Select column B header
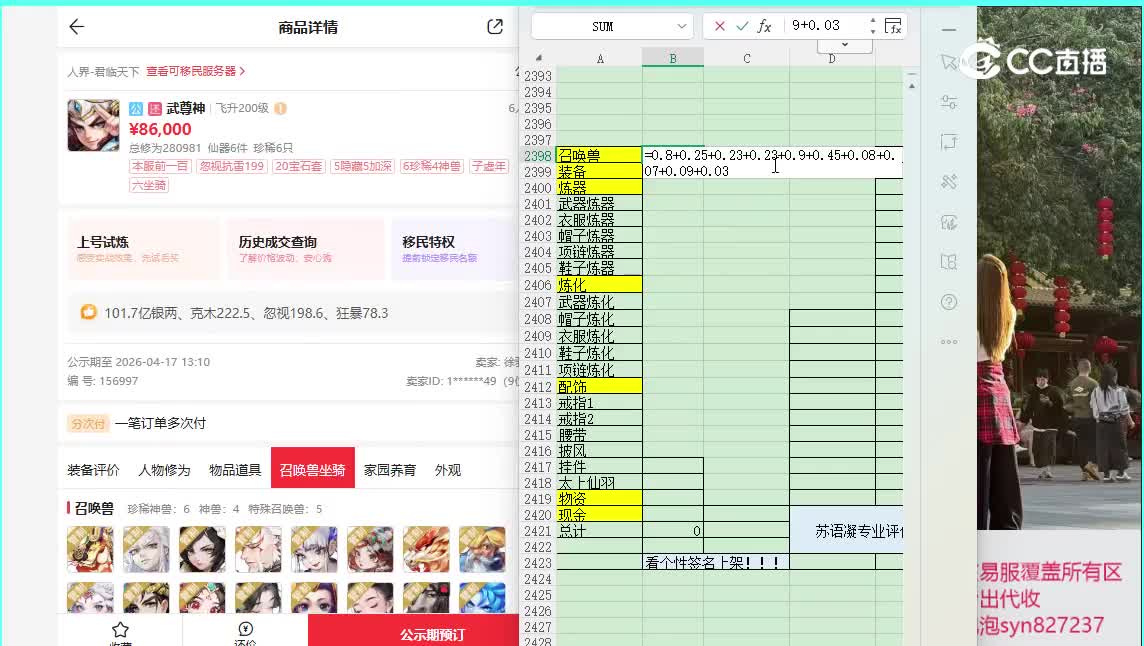The width and height of the screenshot is (1144, 646). [672, 59]
